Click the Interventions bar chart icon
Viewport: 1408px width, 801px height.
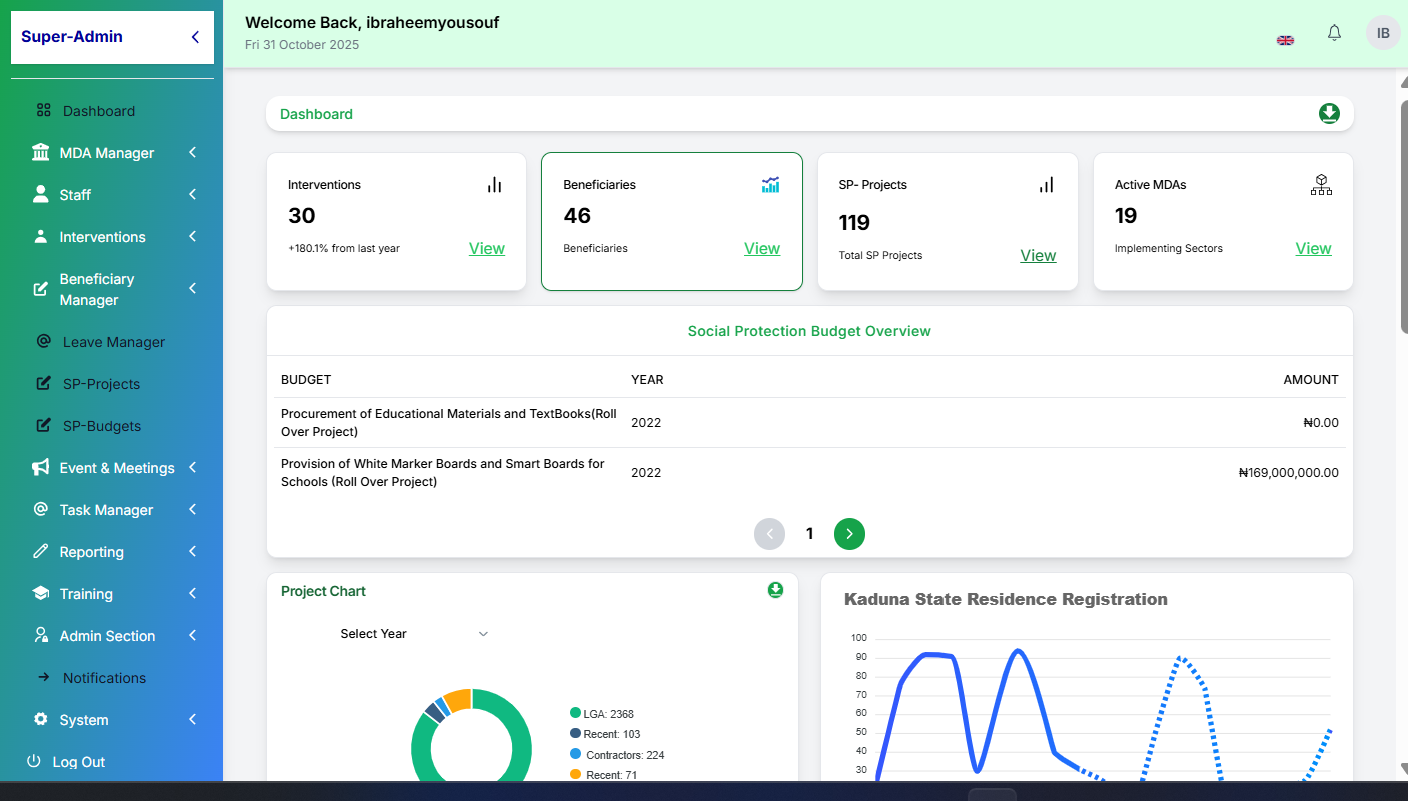click(494, 185)
